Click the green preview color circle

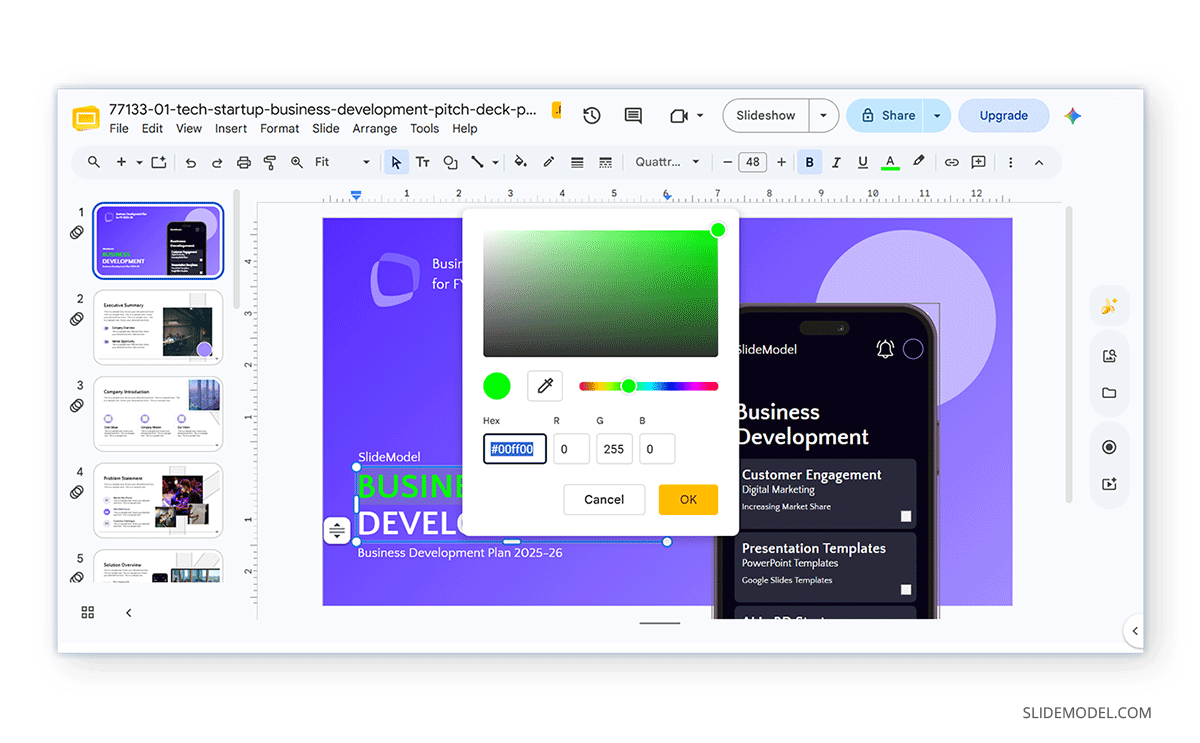497,386
